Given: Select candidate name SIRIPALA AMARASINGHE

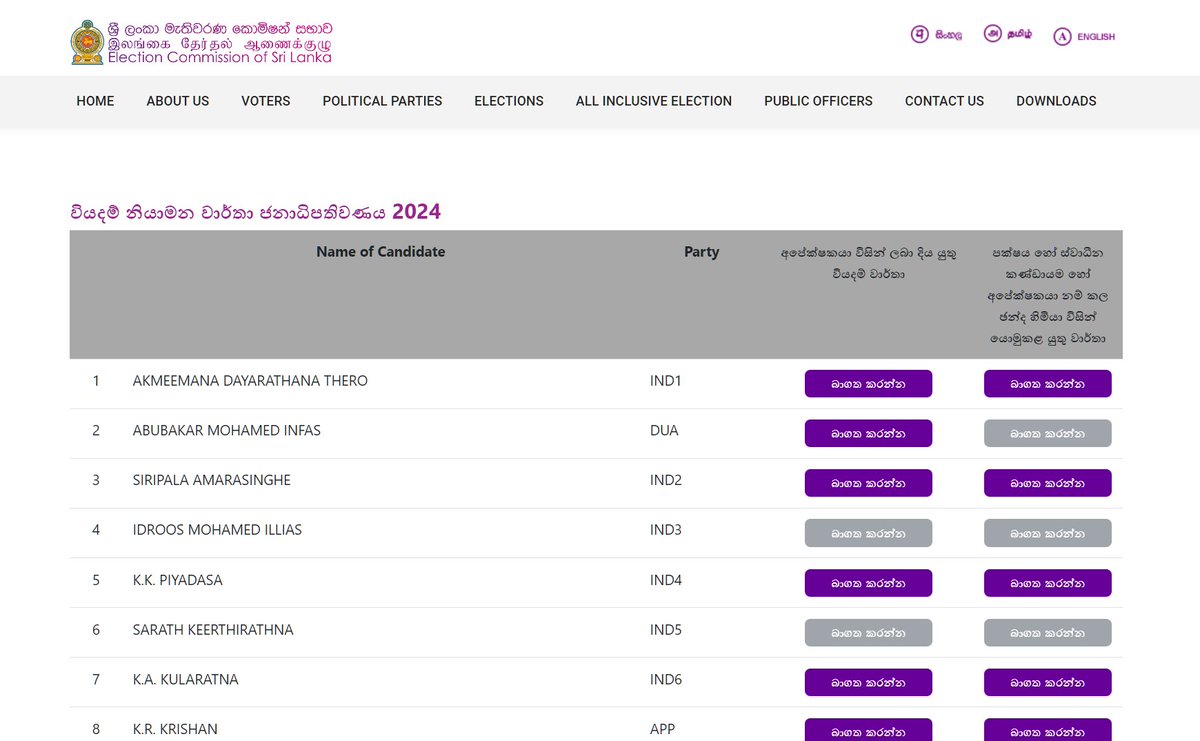Looking at the screenshot, I should coord(212,480).
